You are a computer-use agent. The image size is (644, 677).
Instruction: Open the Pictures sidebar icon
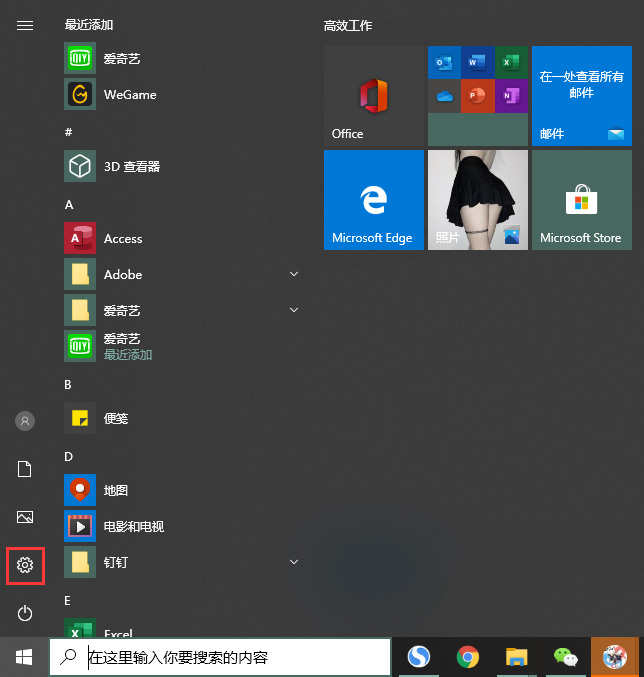(25, 517)
